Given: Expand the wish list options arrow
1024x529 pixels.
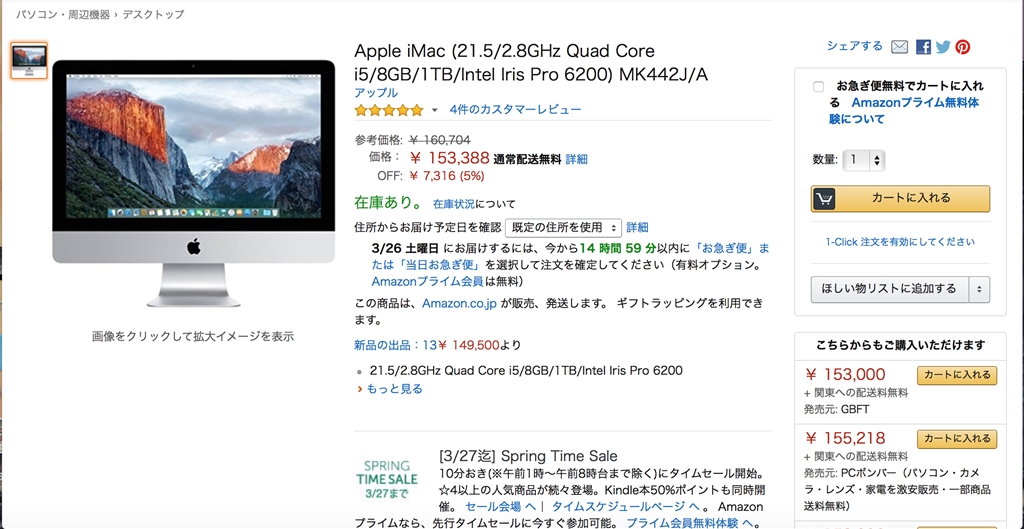Looking at the screenshot, I should (979, 289).
